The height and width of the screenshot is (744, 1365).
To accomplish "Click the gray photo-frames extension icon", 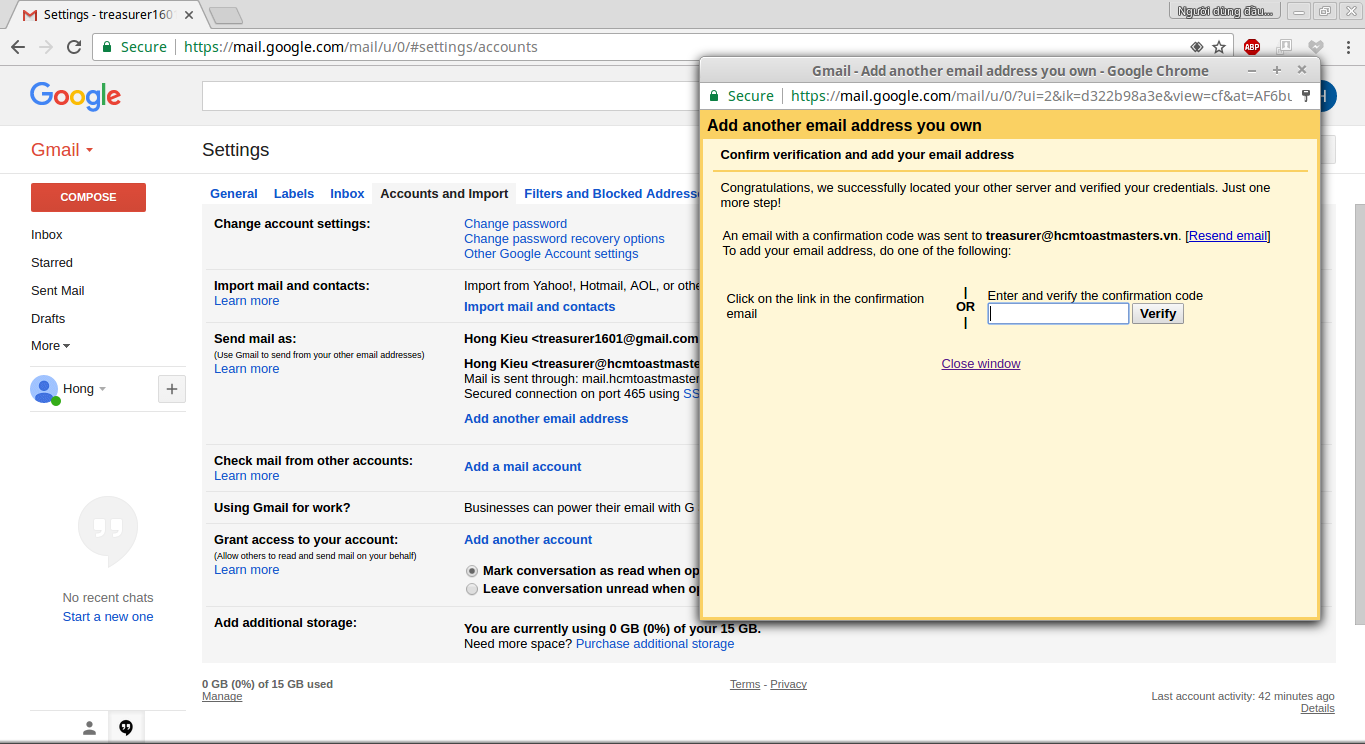I will click(x=1285, y=47).
